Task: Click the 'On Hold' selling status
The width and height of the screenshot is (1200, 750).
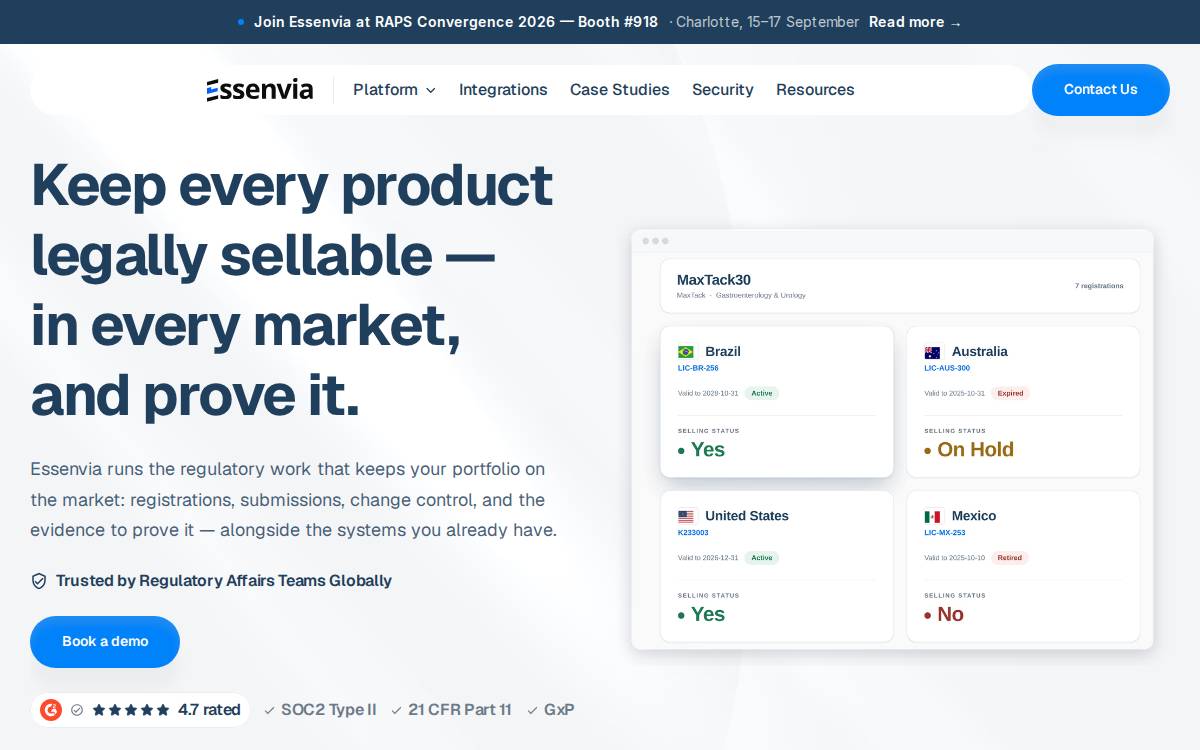Action: point(969,450)
